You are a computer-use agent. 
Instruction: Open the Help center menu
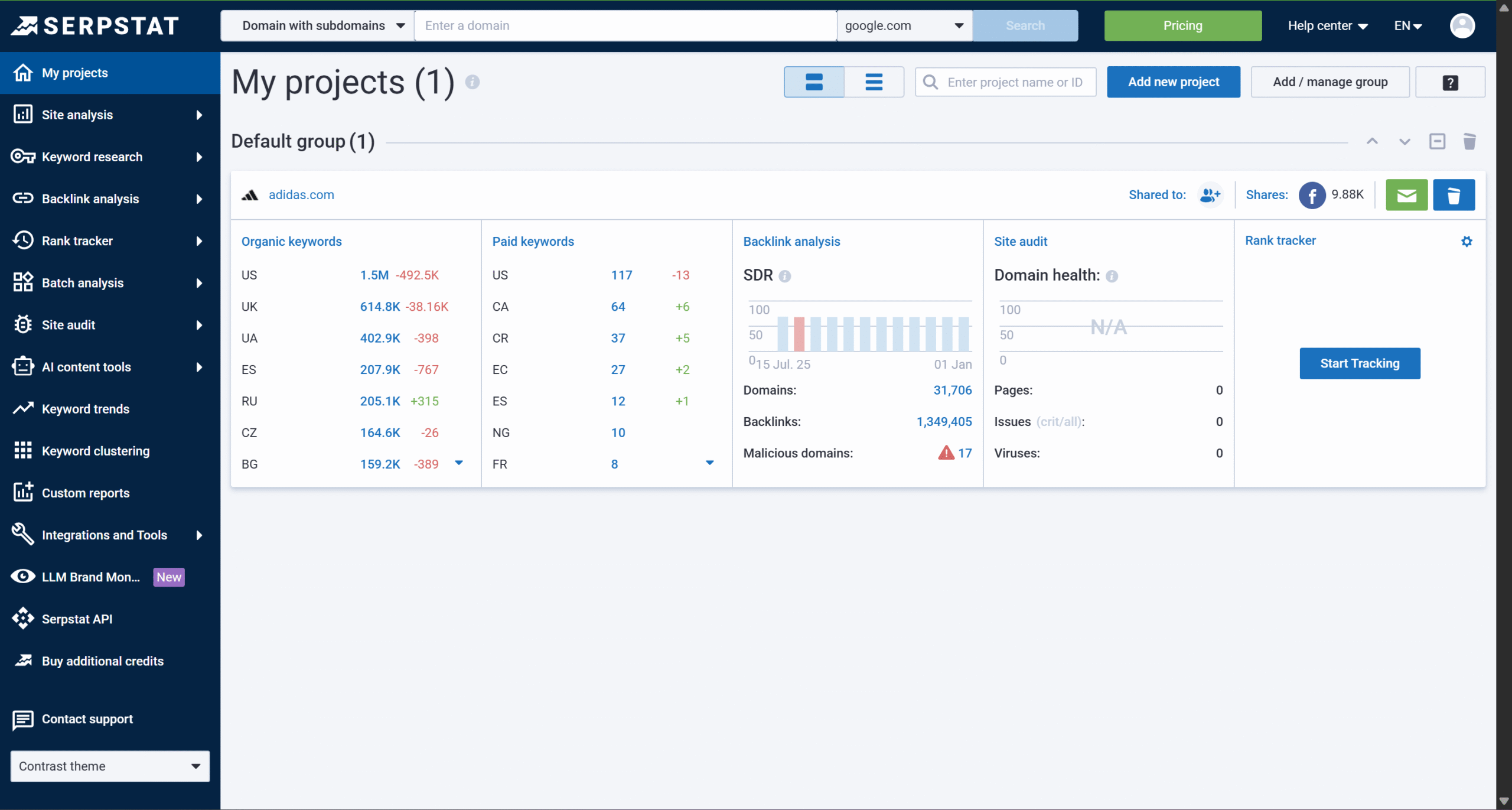pyautogui.click(x=1327, y=25)
